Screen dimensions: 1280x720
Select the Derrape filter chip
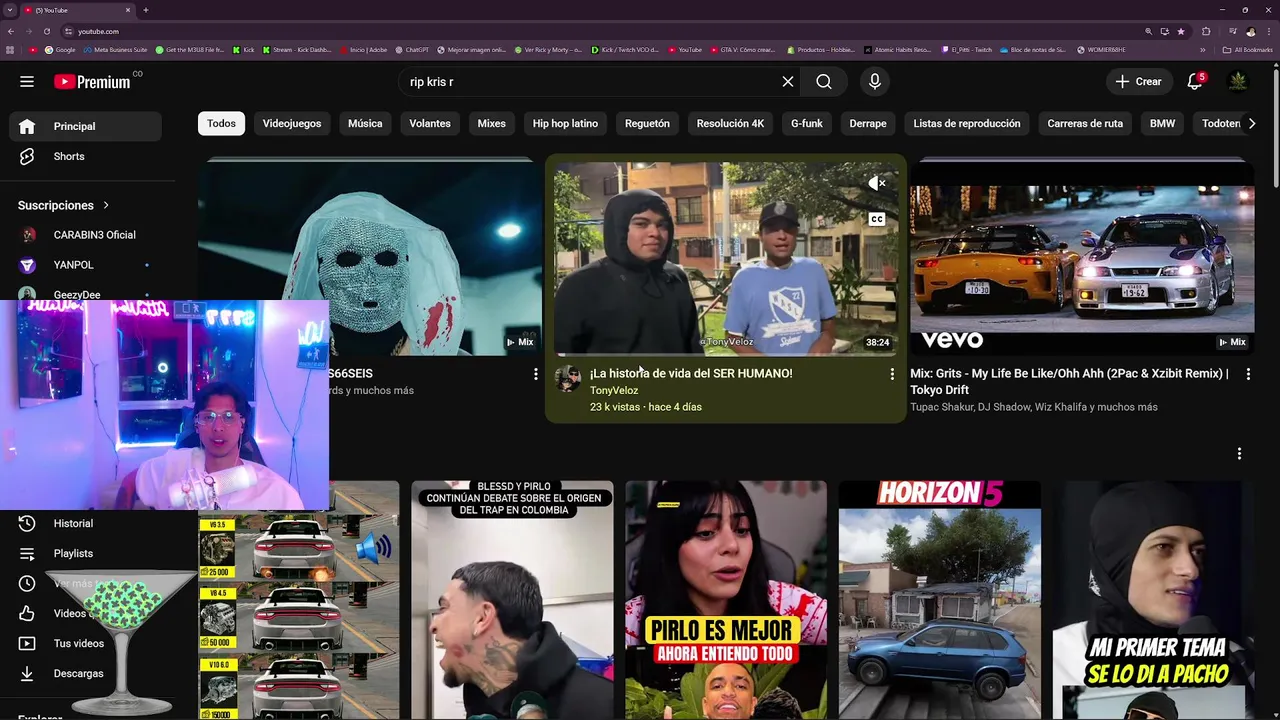(x=868, y=123)
